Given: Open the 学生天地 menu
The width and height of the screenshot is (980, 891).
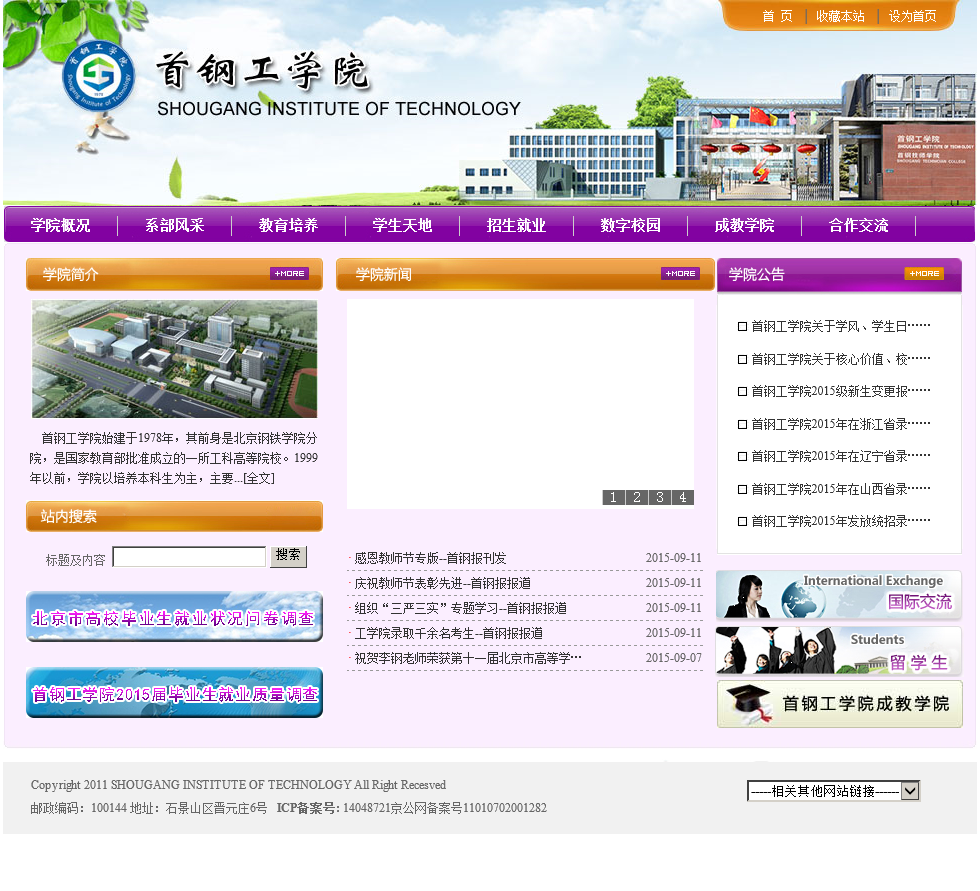Looking at the screenshot, I should tap(402, 225).
